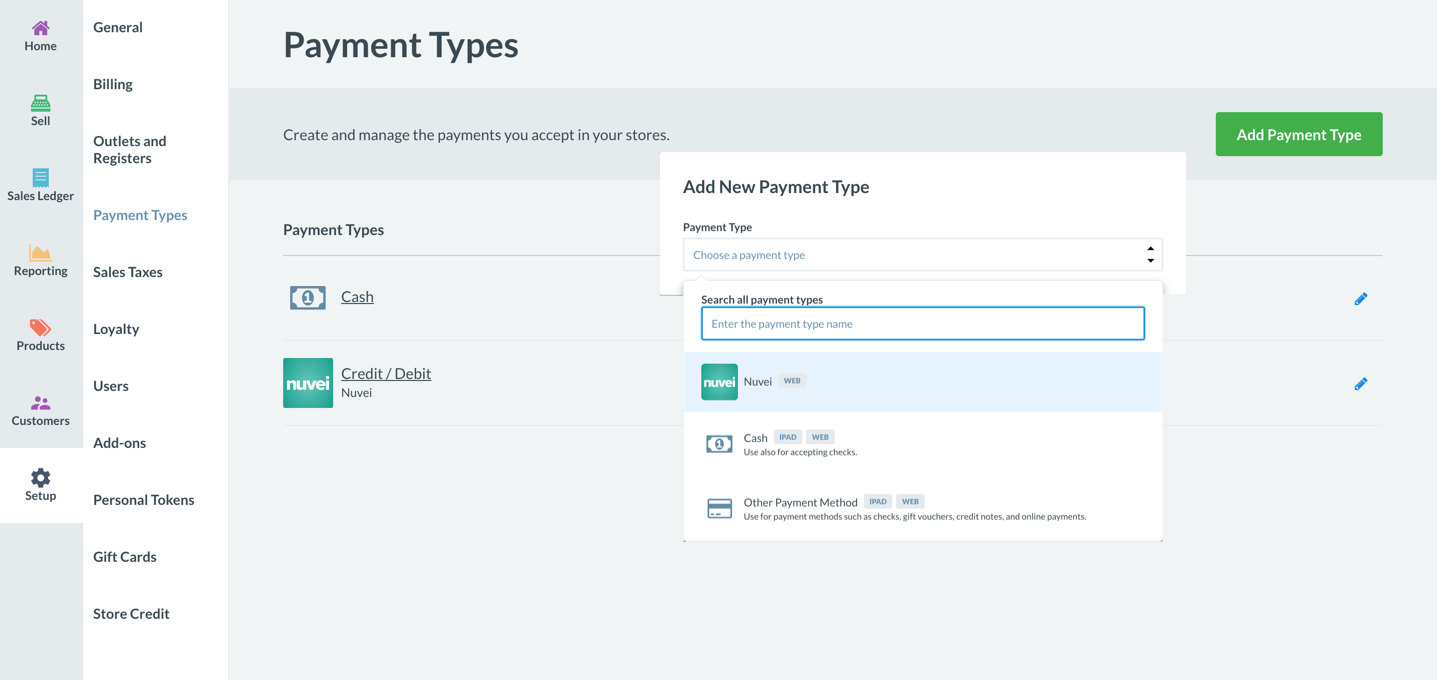Edit Cash payment type pencil icon
The width and height of the screenshot is (1437, 680).
[1360, 299]
